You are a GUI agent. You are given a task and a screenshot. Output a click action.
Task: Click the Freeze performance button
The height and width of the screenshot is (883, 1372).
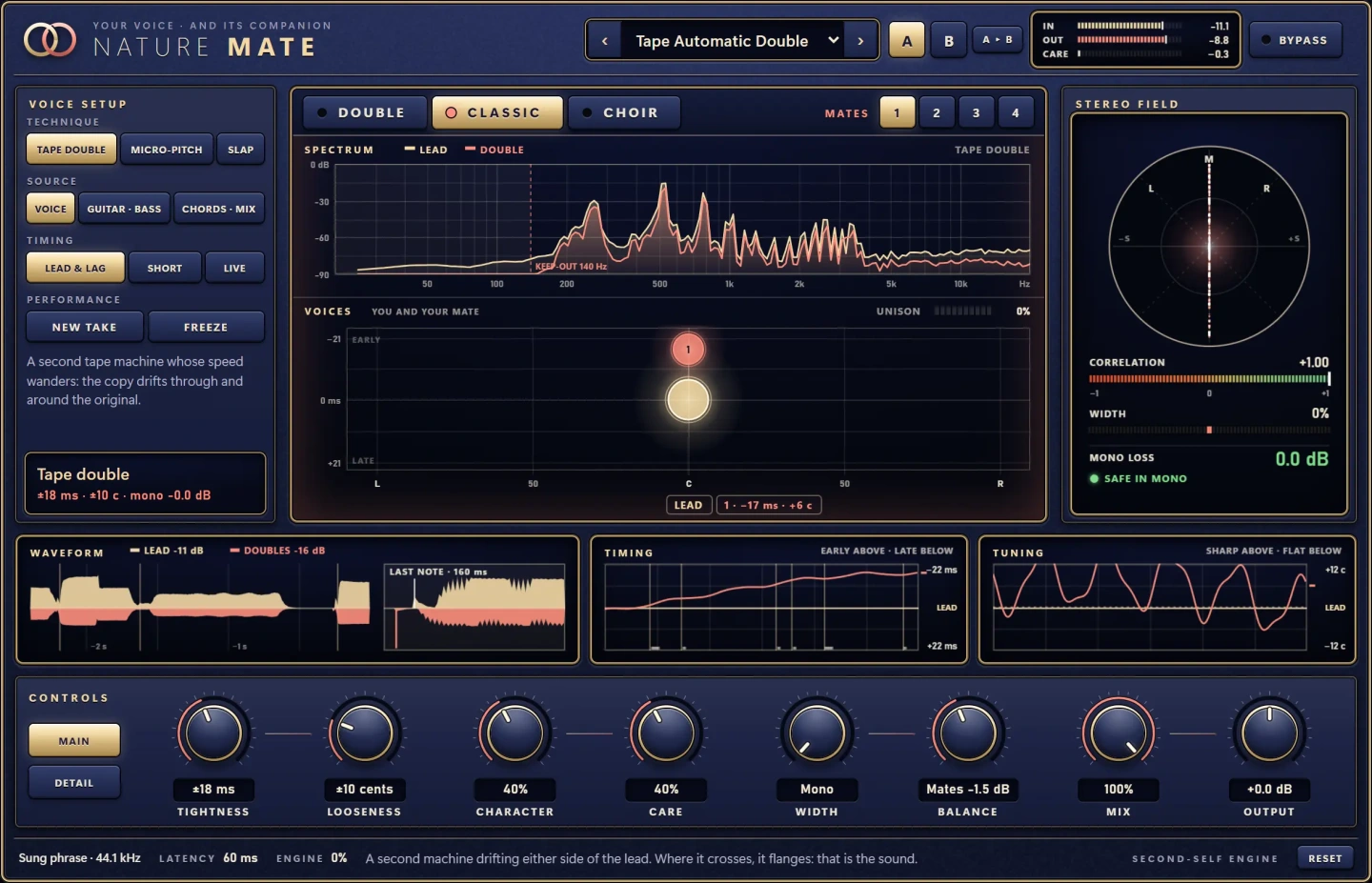pos(206,327)
